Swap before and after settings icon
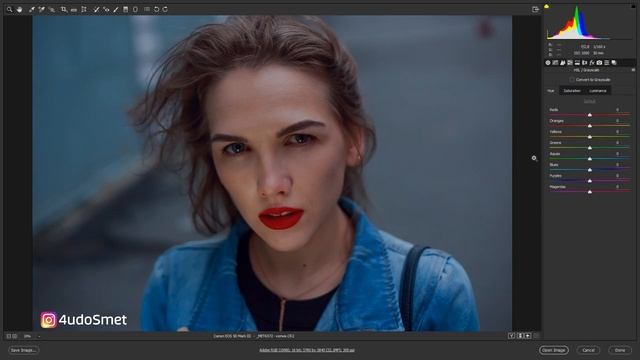The image size is (640, 360). tap(520, 336)
